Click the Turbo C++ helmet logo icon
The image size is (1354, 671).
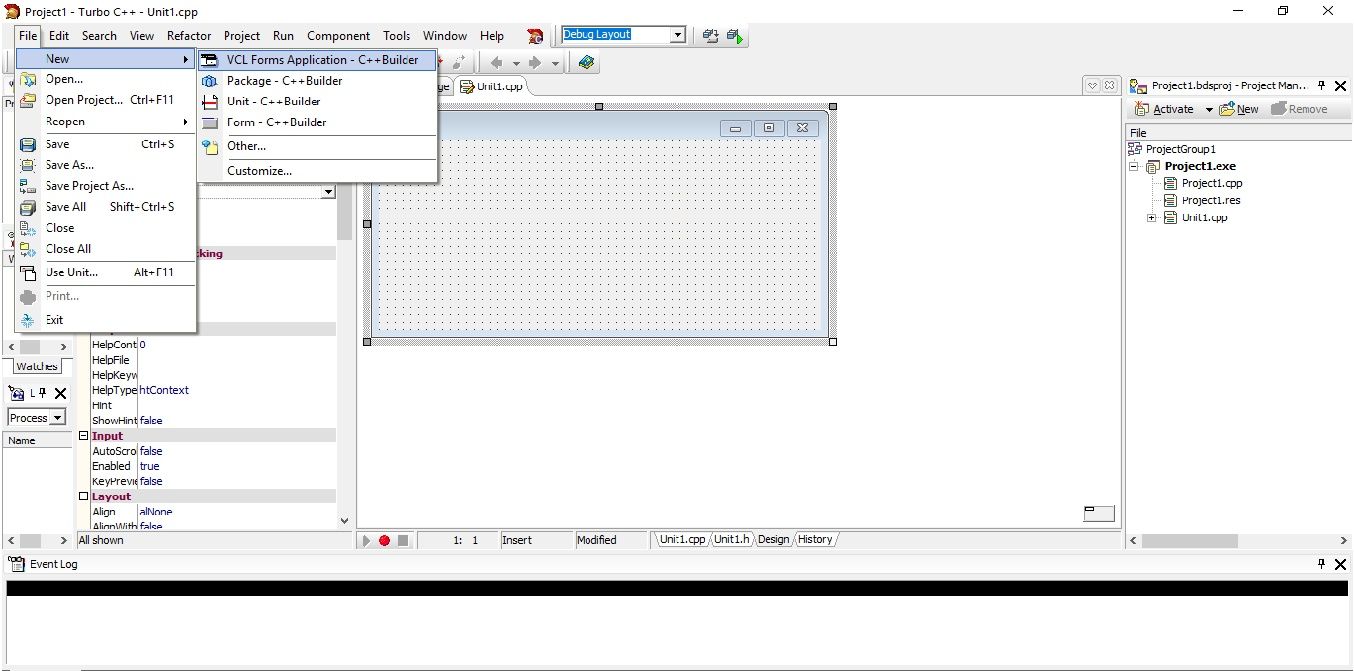535,35
